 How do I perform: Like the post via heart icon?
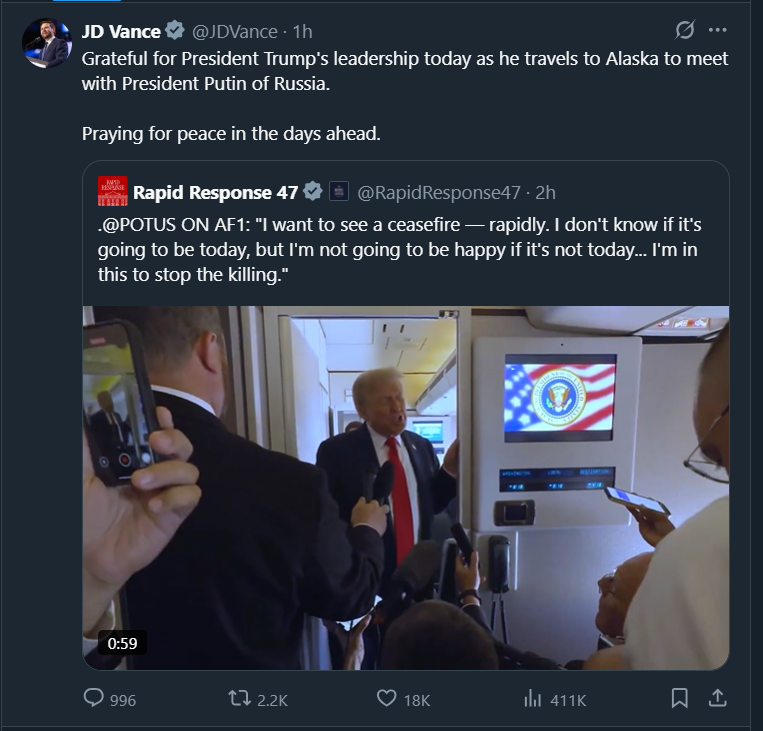click(387, 699)
